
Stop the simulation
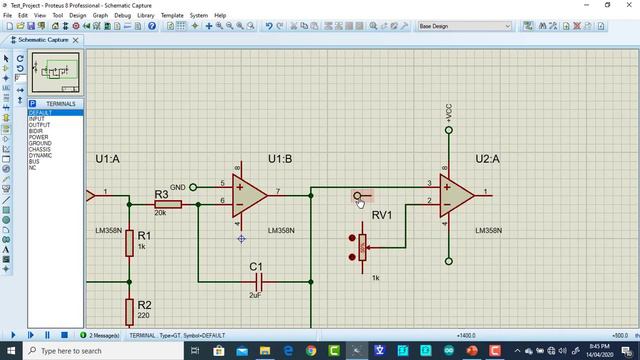[x=64, y=335]
